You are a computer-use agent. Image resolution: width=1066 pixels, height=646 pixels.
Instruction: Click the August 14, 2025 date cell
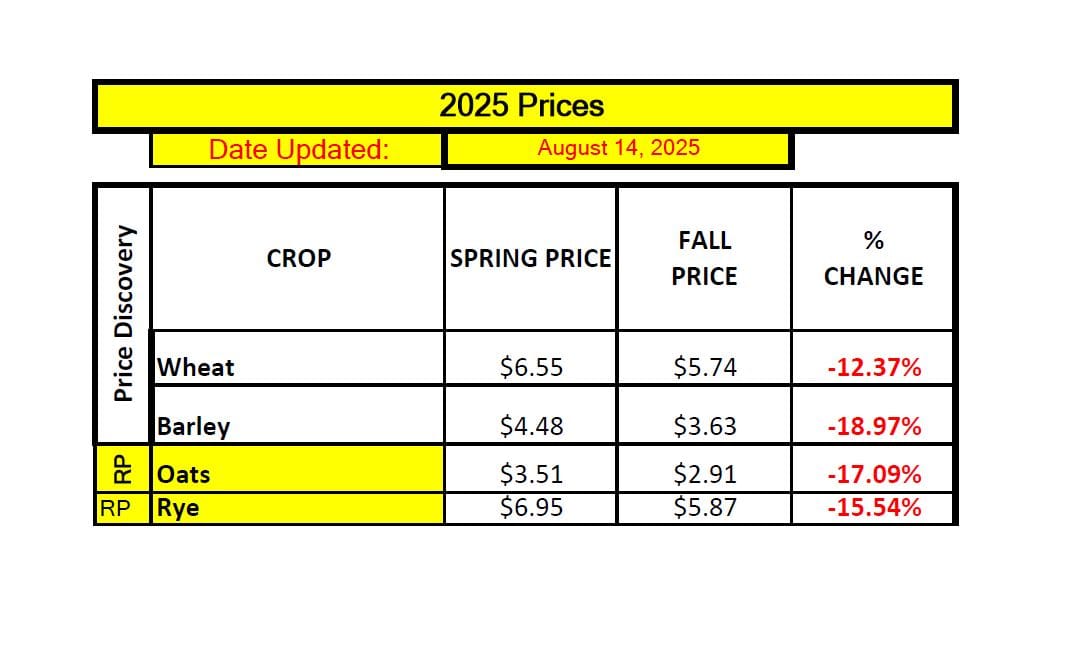click(x=617, y=149)
